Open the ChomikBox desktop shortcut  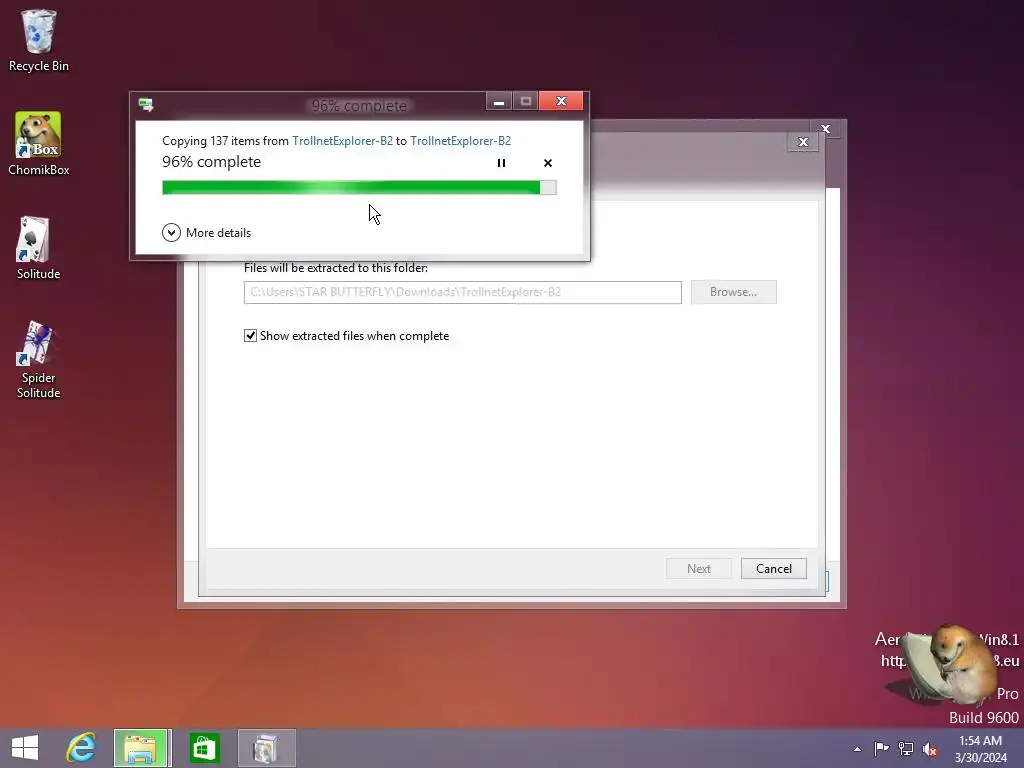point(39,144)
